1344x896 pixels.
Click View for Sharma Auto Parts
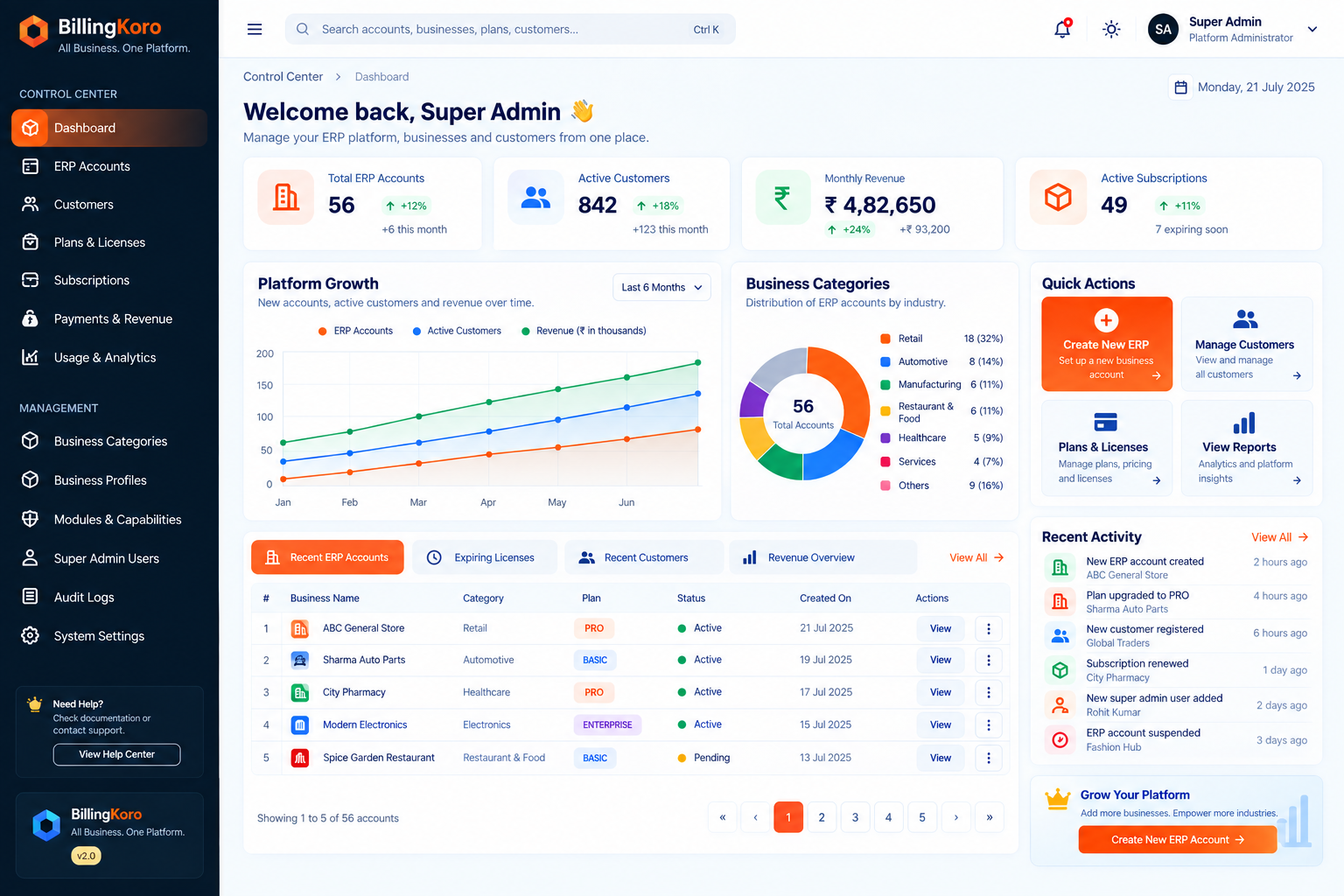click(941, 661)
